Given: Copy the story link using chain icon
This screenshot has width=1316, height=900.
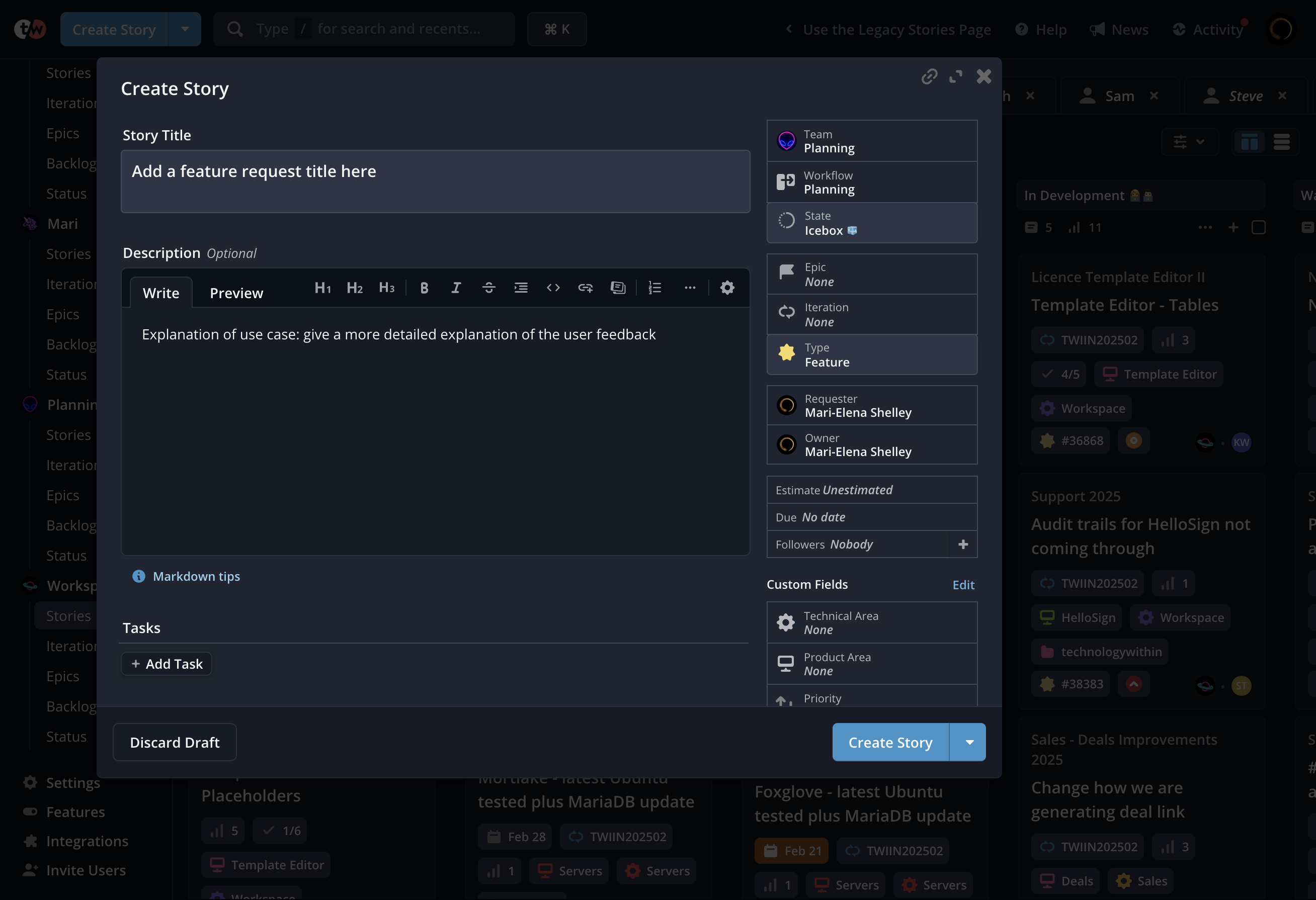Looking at the screenshot, I should 929,76.
